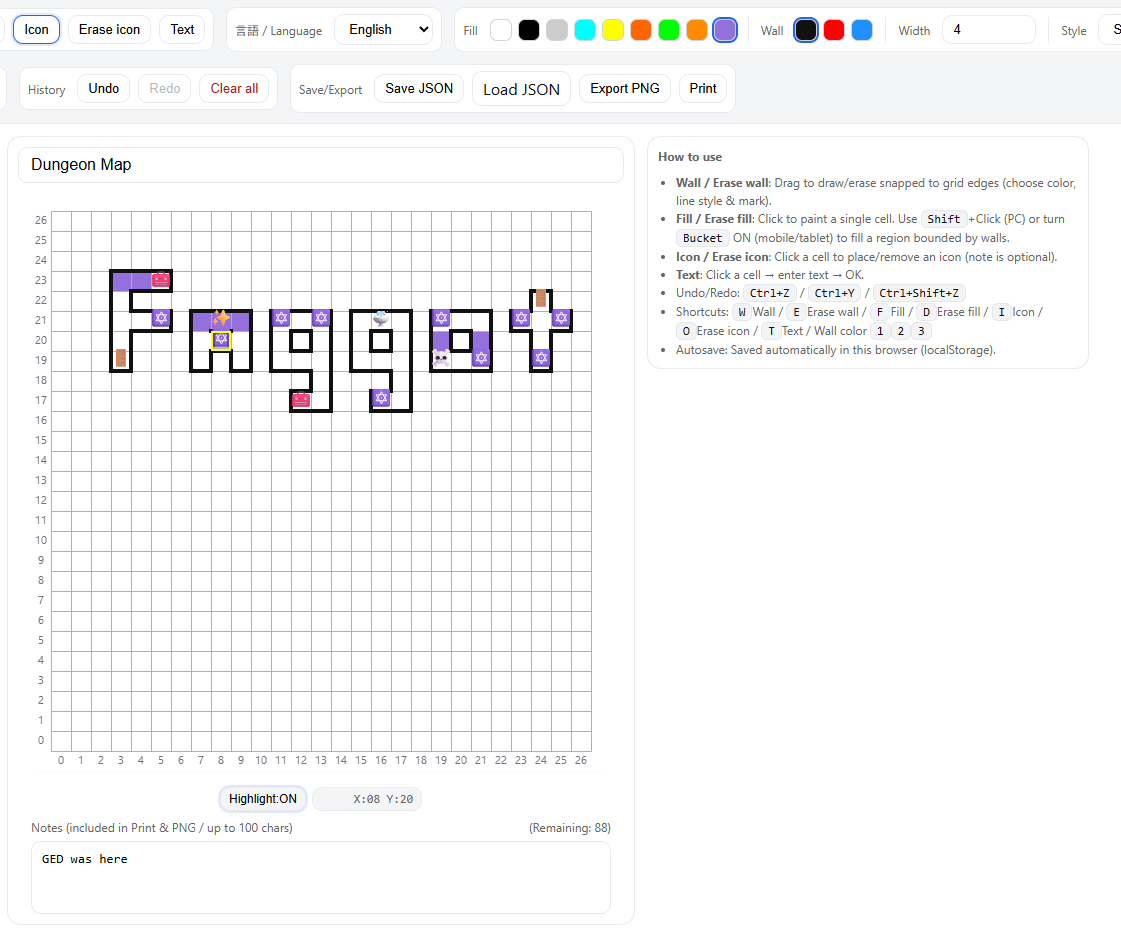The height and width of the screenshot is (939, 1121).
Task: Pick the green fill swatch
Action: (669, 30)
